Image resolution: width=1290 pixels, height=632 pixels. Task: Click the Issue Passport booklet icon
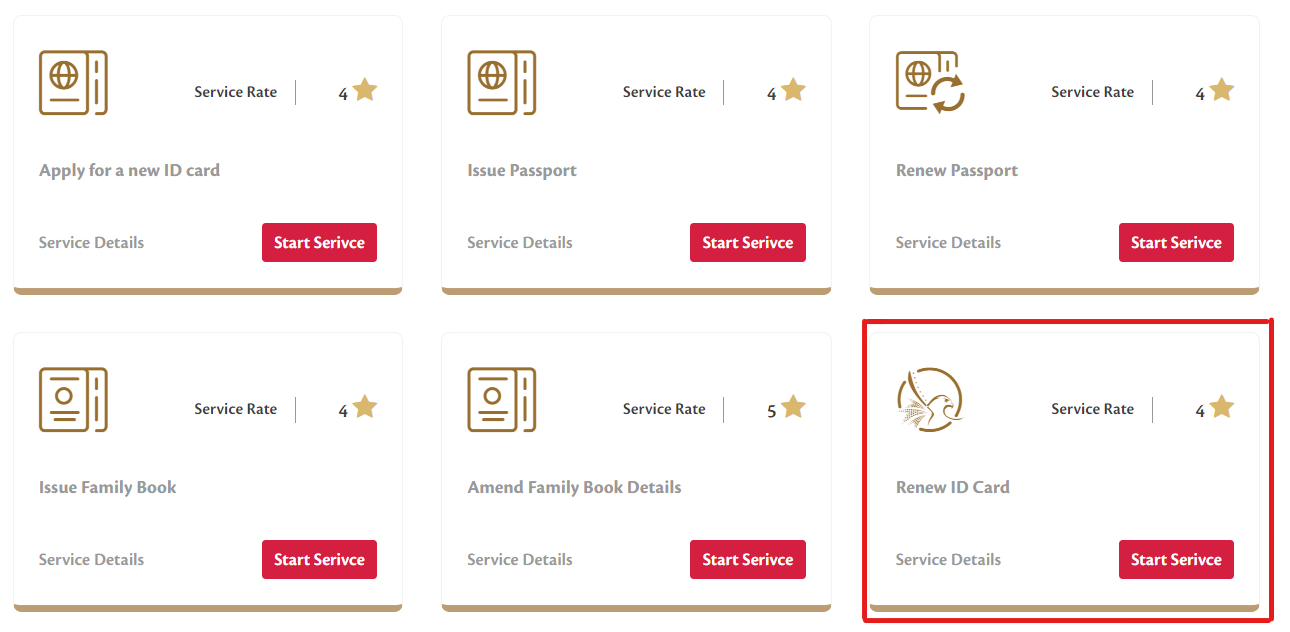500,82
